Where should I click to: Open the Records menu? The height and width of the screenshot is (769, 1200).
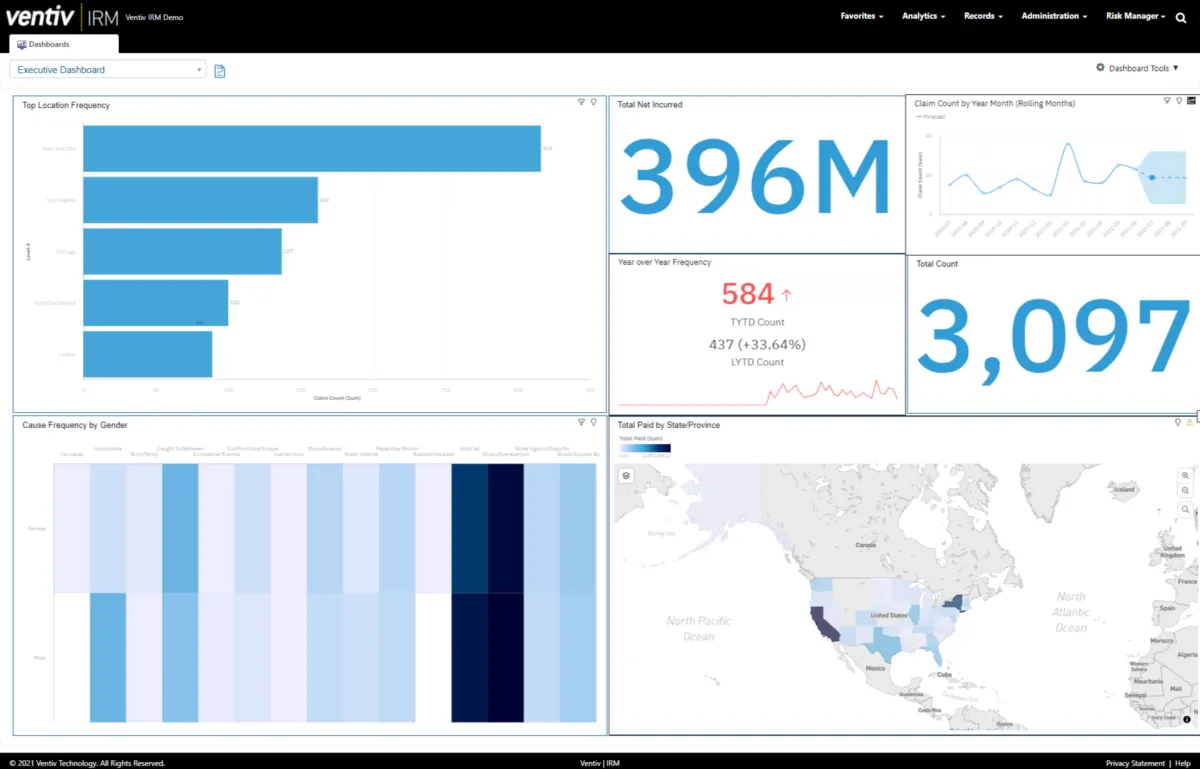click(x=983, y=16)
